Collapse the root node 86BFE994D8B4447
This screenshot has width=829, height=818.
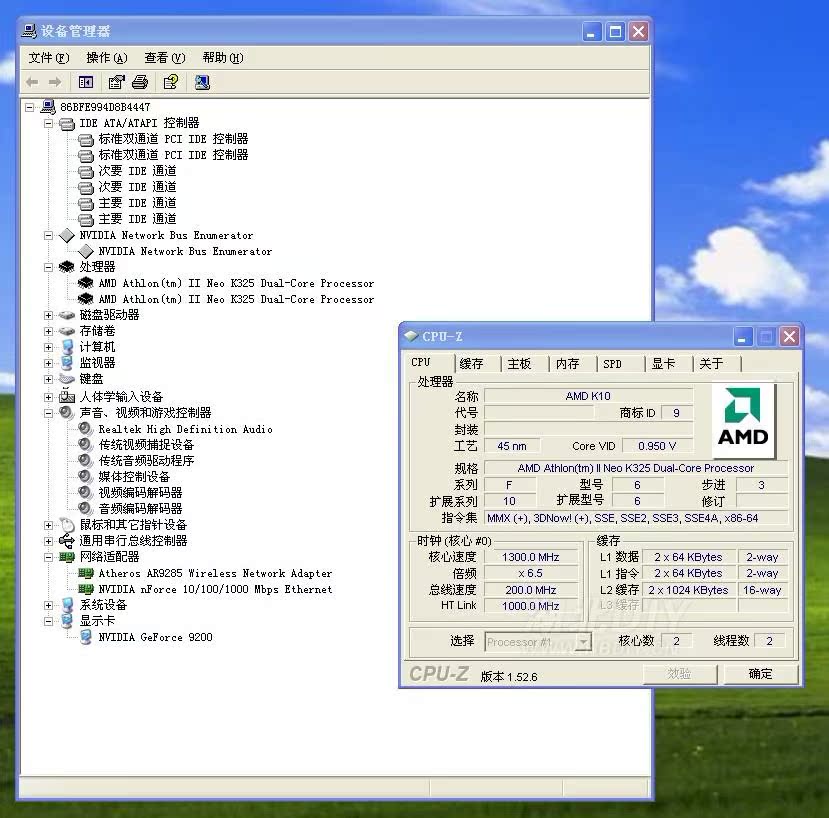30,107
